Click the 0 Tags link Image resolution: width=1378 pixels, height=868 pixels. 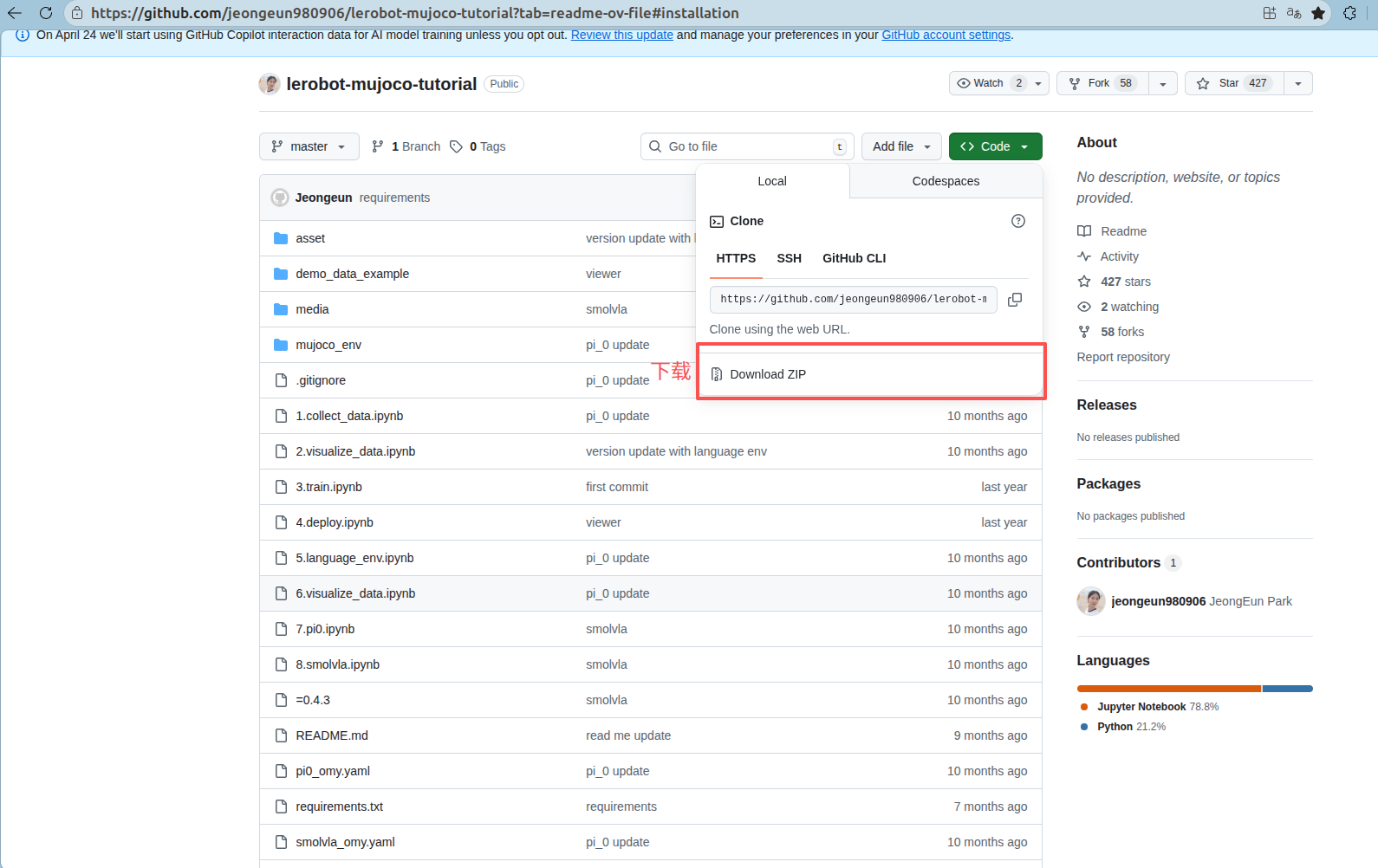point(478,146)
